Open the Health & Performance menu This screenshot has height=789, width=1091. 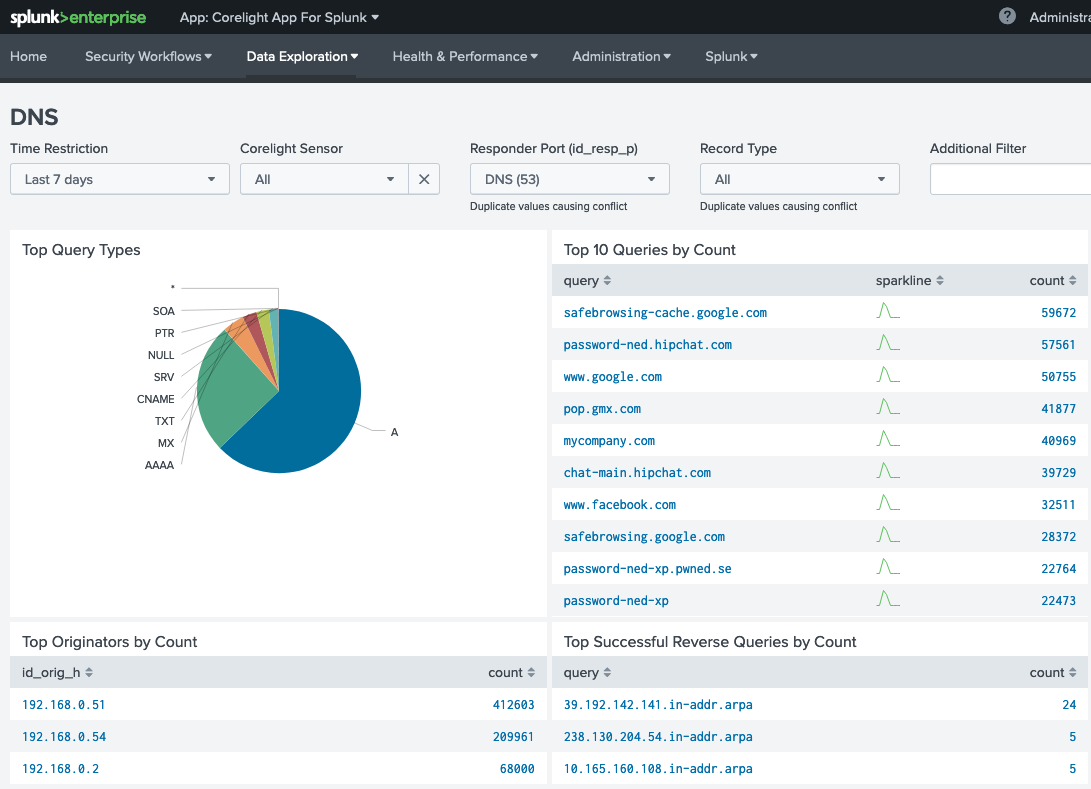(464, 57)
